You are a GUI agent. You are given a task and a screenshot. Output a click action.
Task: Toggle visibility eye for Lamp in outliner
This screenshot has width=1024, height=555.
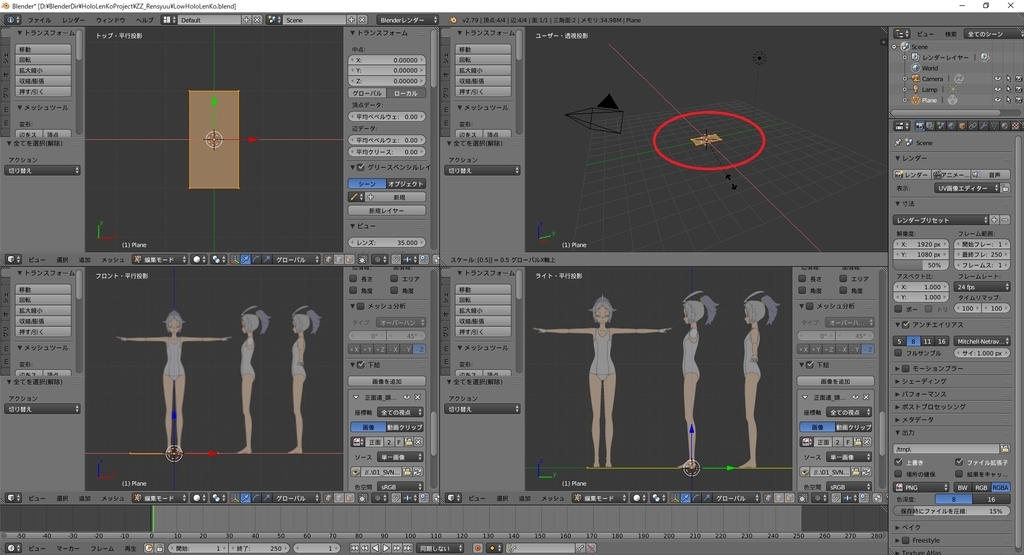[x=997, y=89]
